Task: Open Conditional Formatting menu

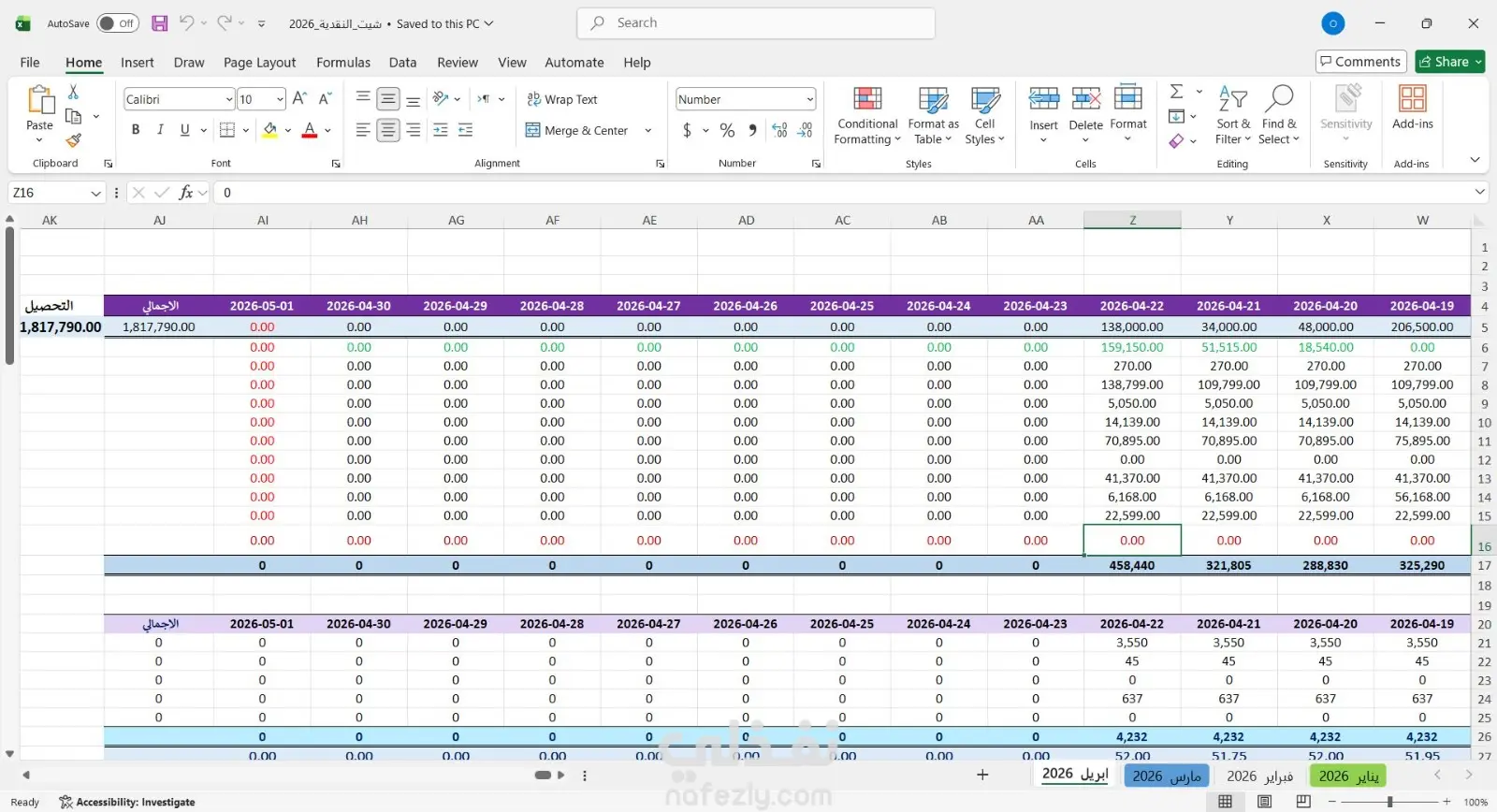Action: [x=867, y=116]
